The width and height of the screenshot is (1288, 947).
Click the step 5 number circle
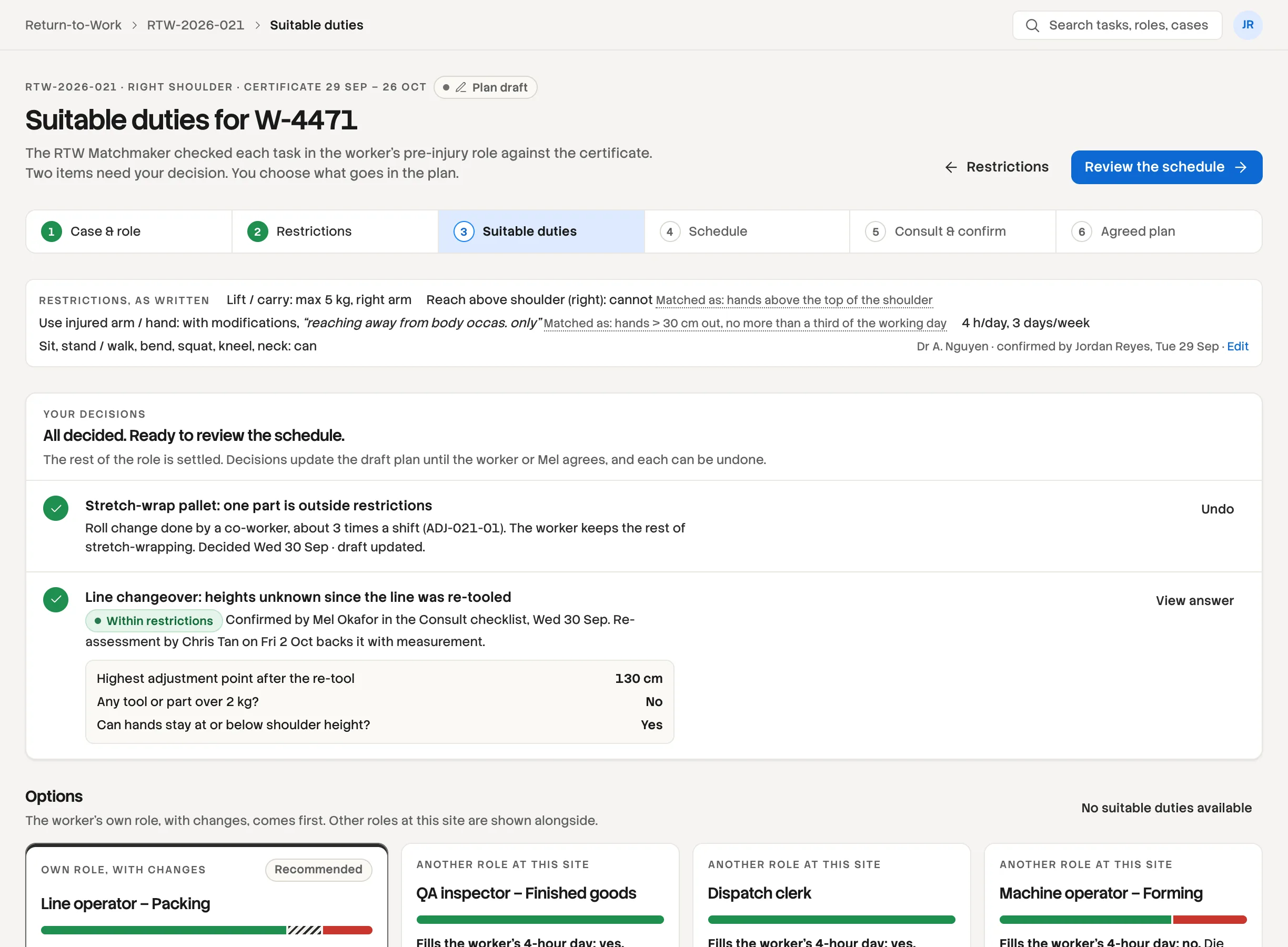click(x=876, y=231)
